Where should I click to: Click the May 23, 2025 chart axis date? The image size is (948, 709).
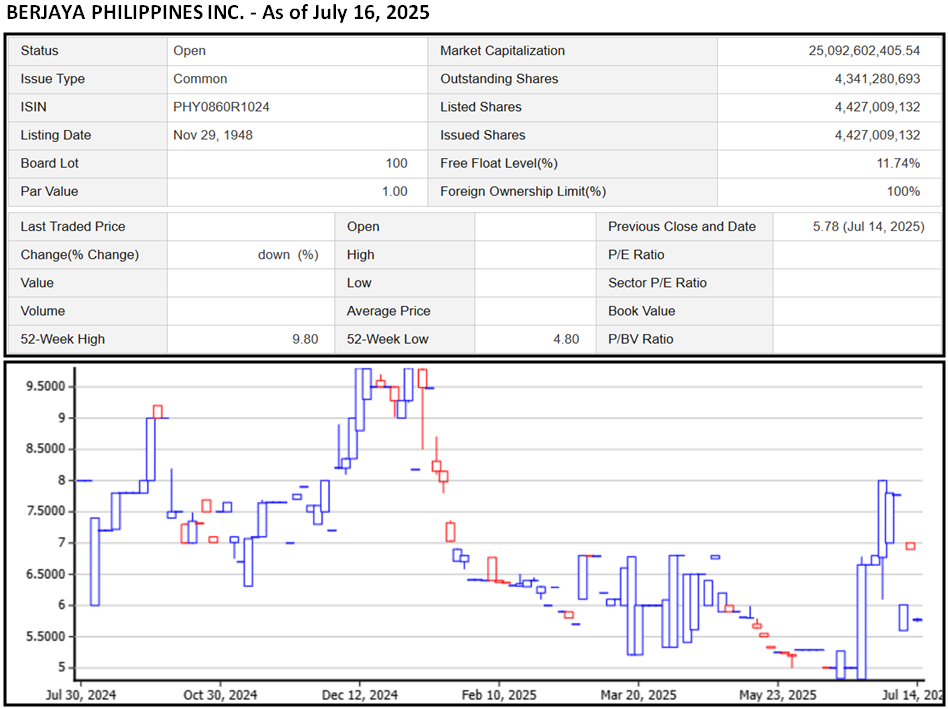777,695
